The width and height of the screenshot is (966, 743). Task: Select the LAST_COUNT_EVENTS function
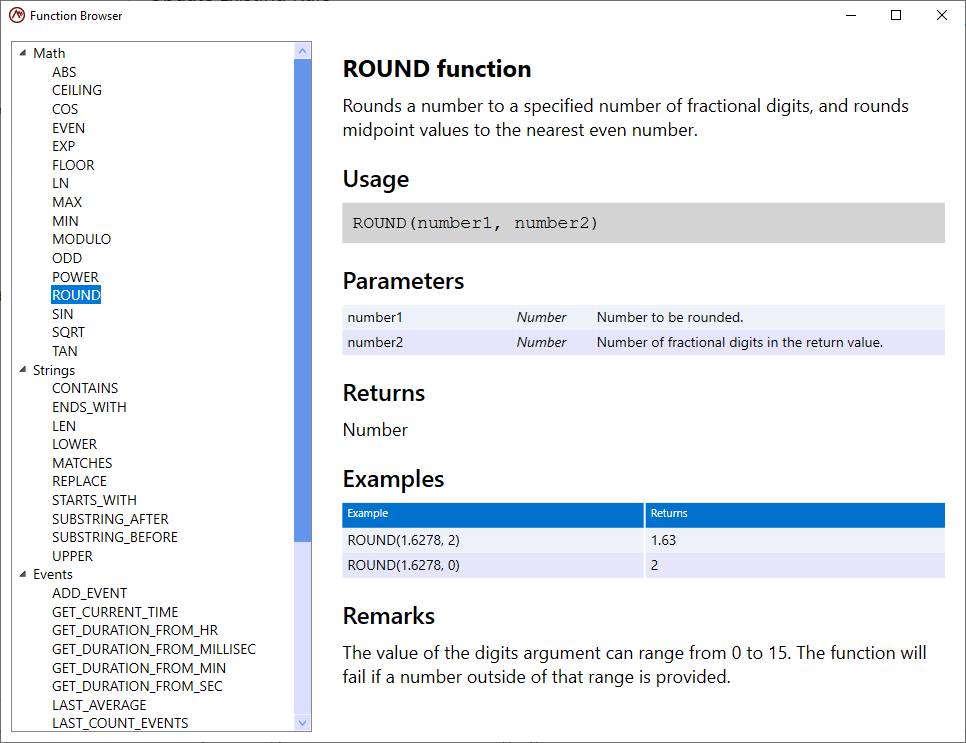pyautogui.click(x=120, y=723)
